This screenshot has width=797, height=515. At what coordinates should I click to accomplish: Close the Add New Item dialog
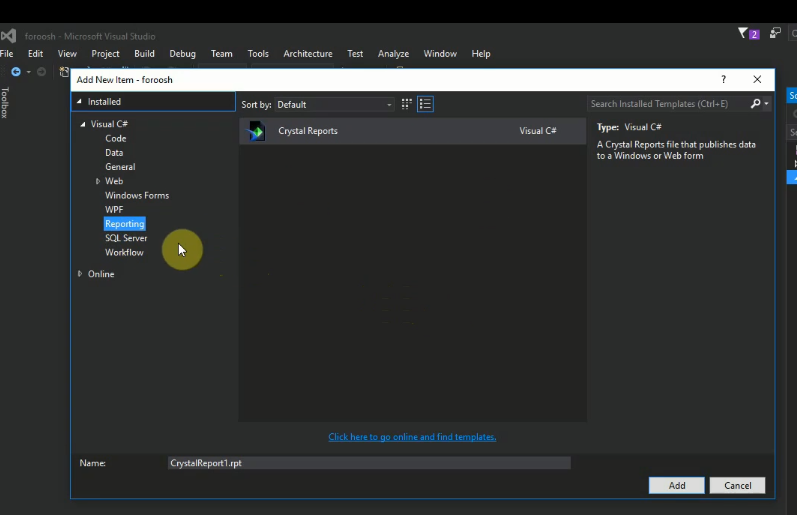pyautogui.click(x=757, y=79)
